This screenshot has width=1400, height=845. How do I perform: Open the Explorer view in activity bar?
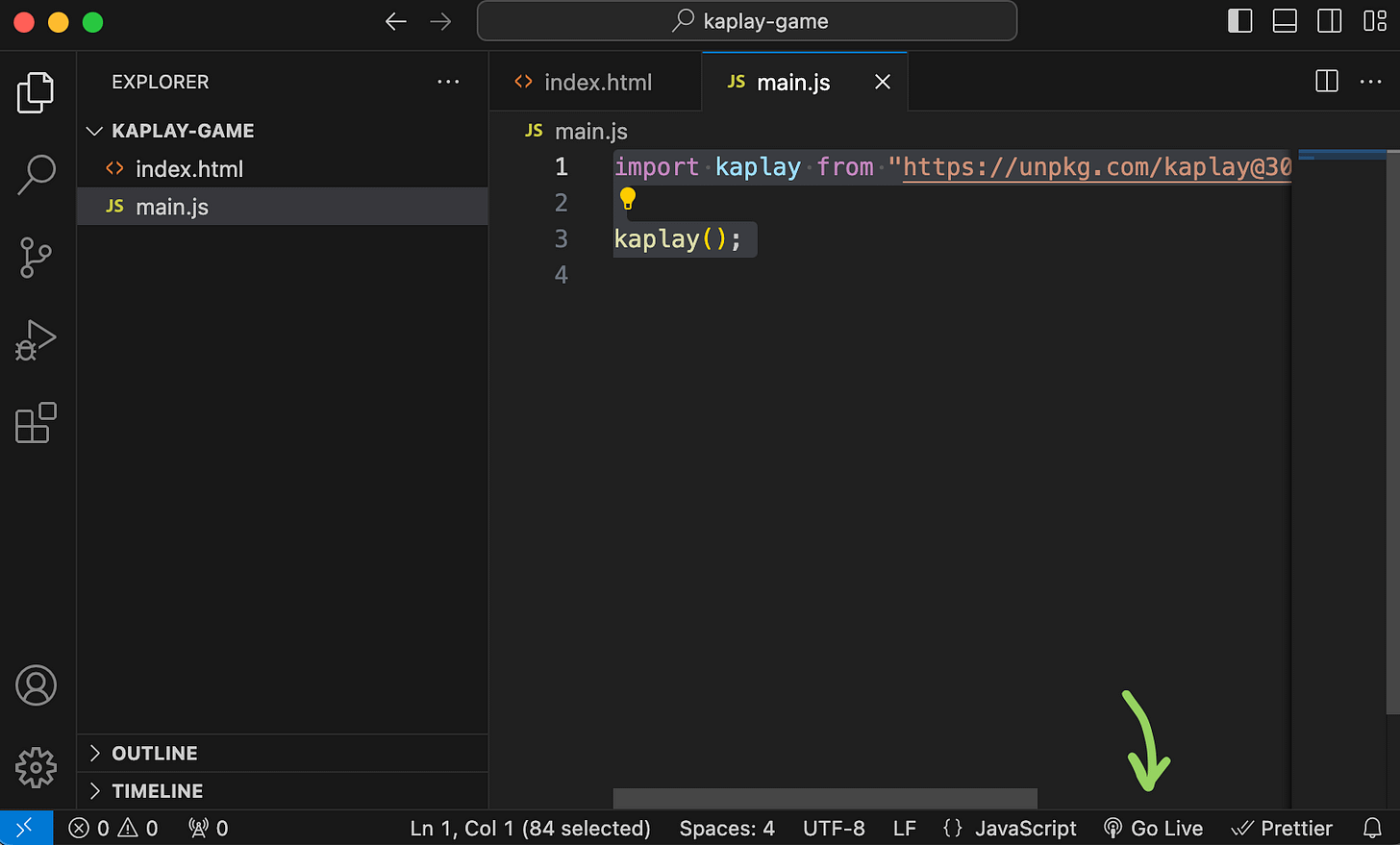[36, 92]
